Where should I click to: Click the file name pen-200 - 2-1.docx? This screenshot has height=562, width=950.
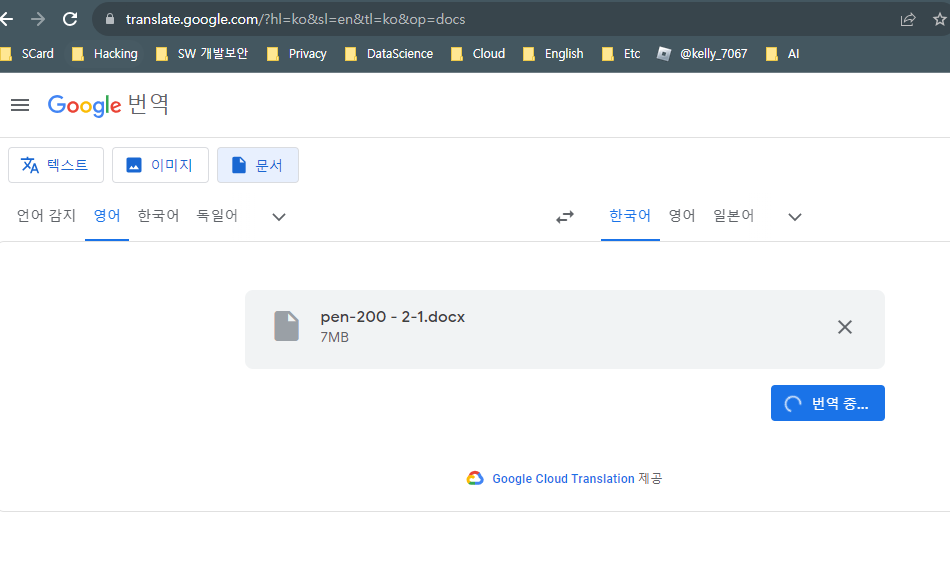pyautogui.click(x=393, y=317)
